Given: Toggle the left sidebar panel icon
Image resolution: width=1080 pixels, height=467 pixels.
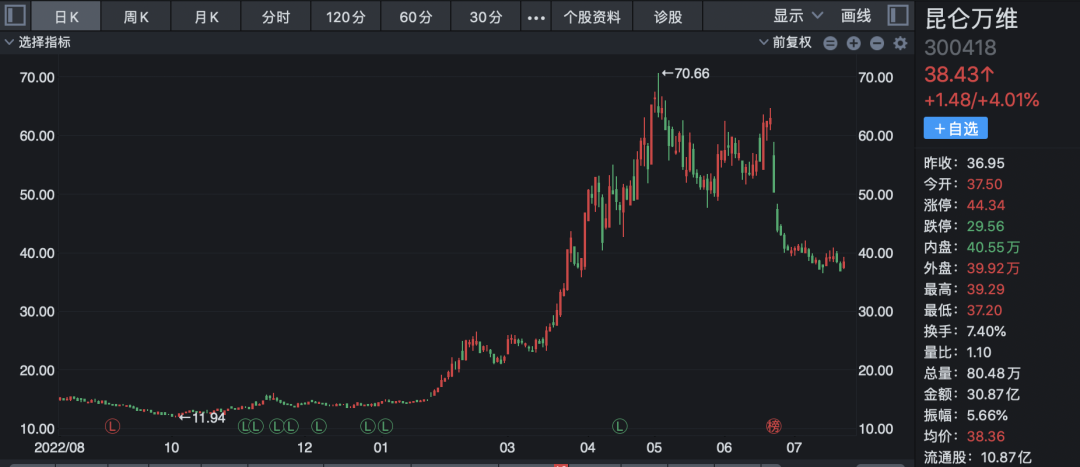Looking at the screenshot, I should coord(15,15).
